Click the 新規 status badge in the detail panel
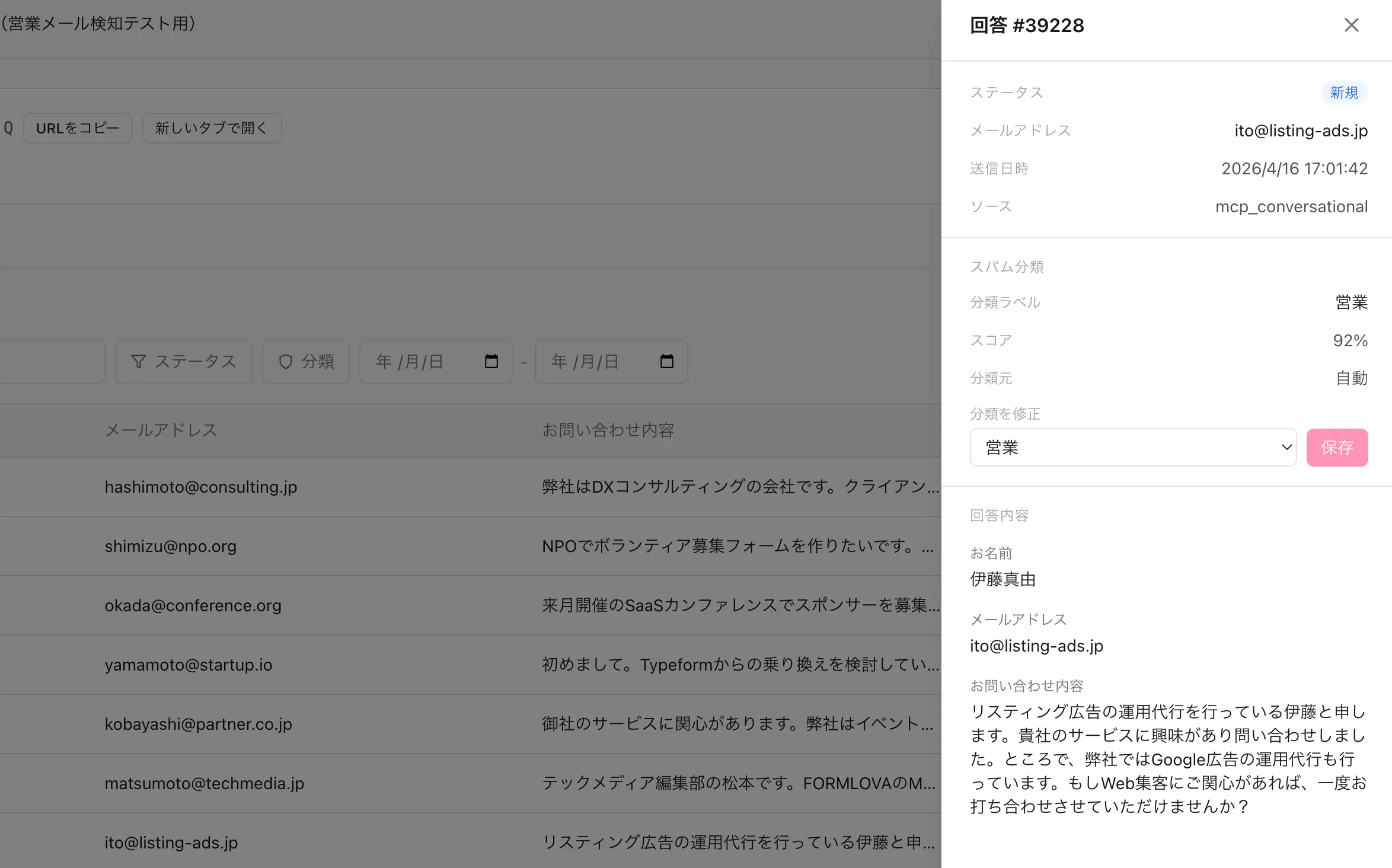 (x=1344, y=92)
